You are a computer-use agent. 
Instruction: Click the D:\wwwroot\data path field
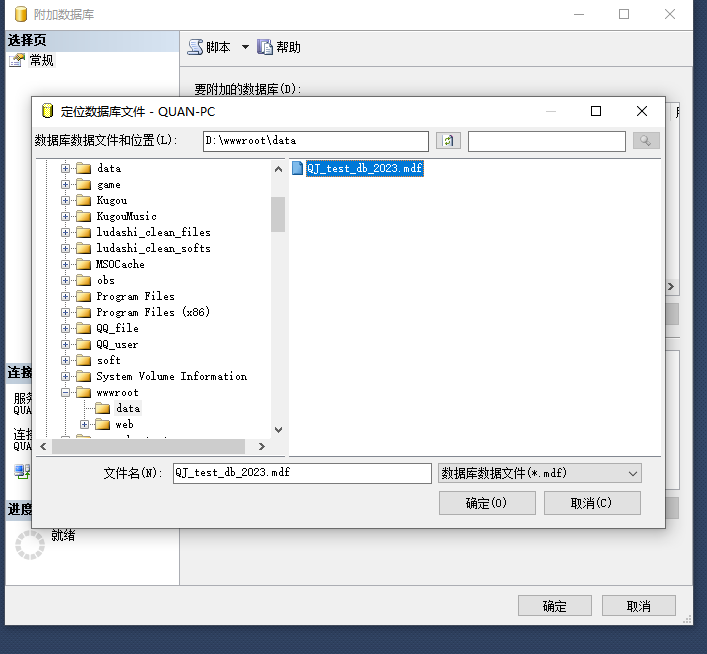pos(315,141)
